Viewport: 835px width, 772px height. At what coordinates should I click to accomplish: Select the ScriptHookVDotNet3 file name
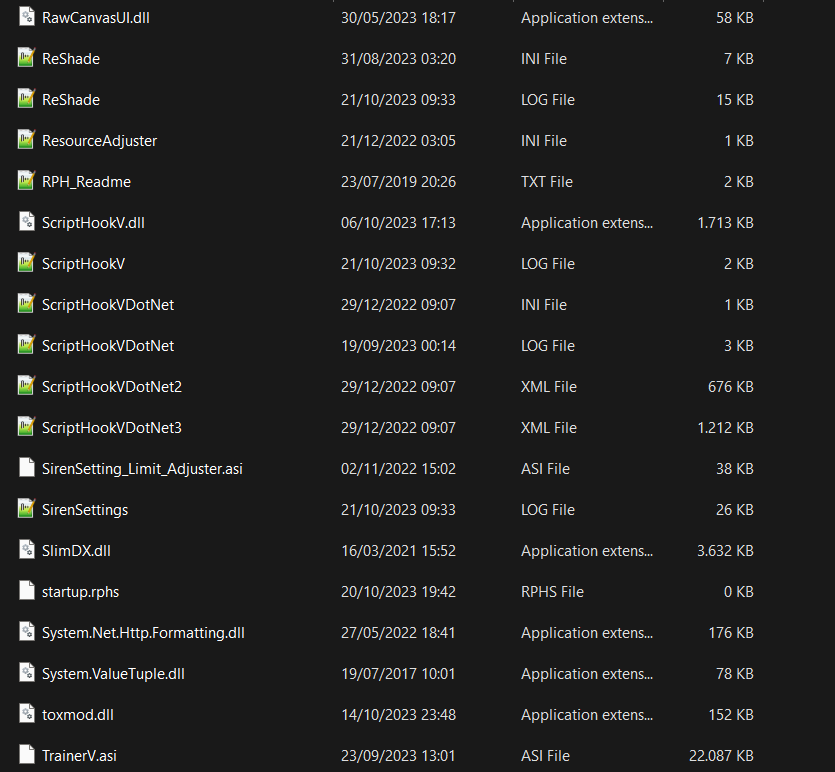point(112,428)
